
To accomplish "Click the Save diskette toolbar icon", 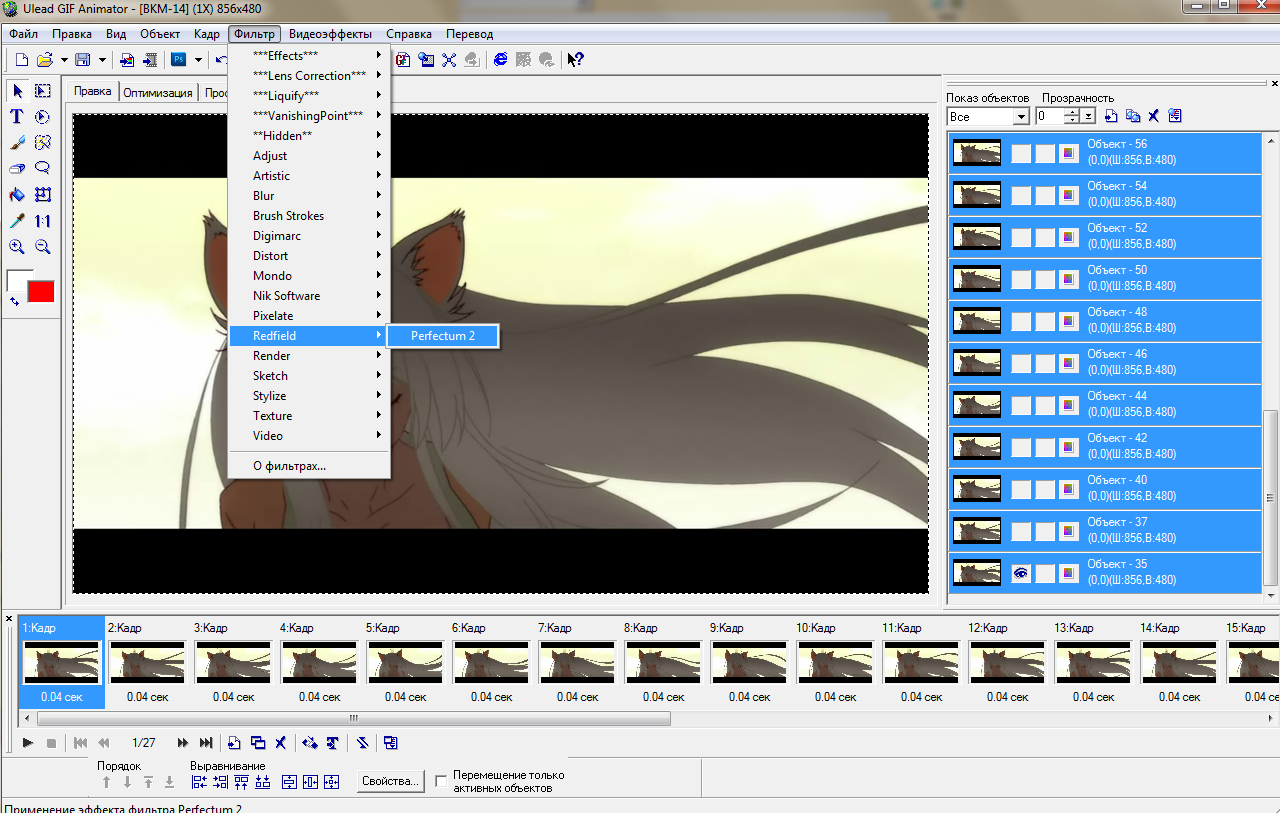I will (82, 60).
